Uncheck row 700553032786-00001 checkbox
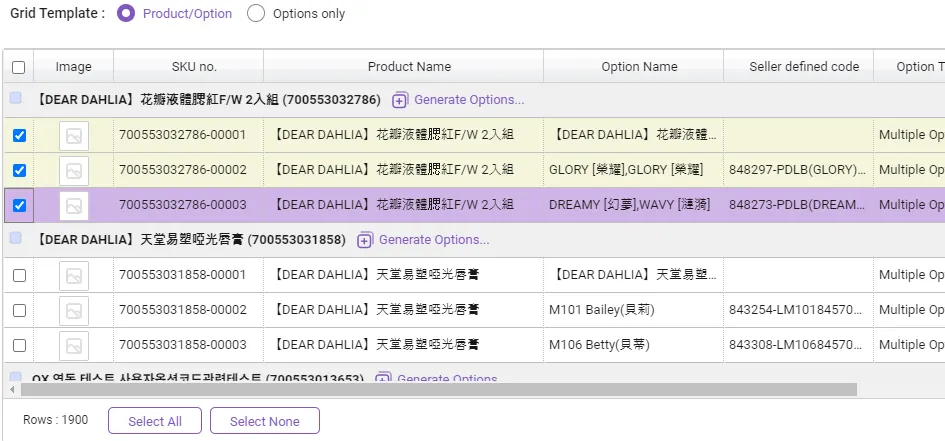 19,136
